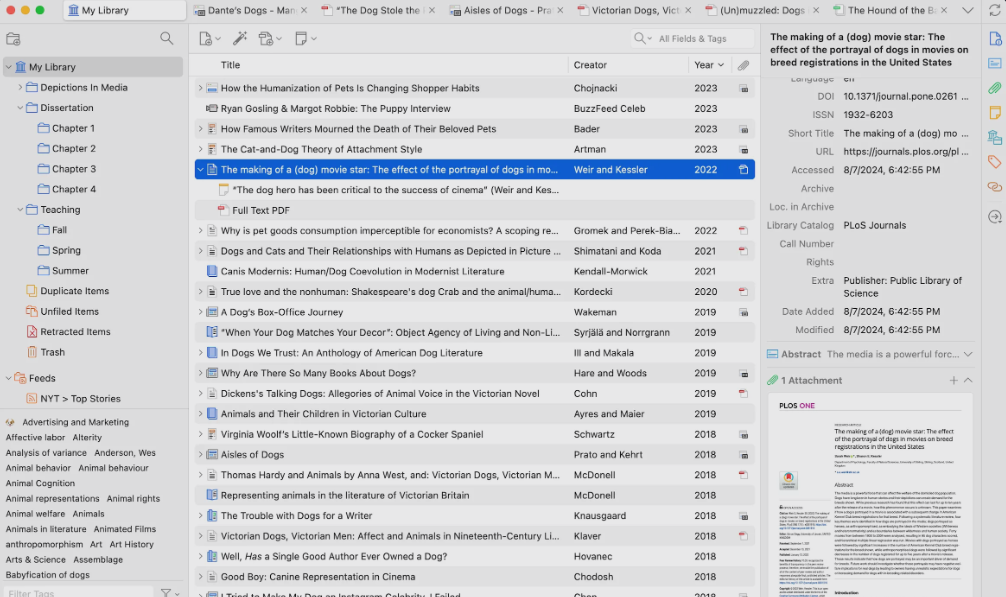Sort by the Creator column header
Screen dimensions: 1006x597
point(590,65)
